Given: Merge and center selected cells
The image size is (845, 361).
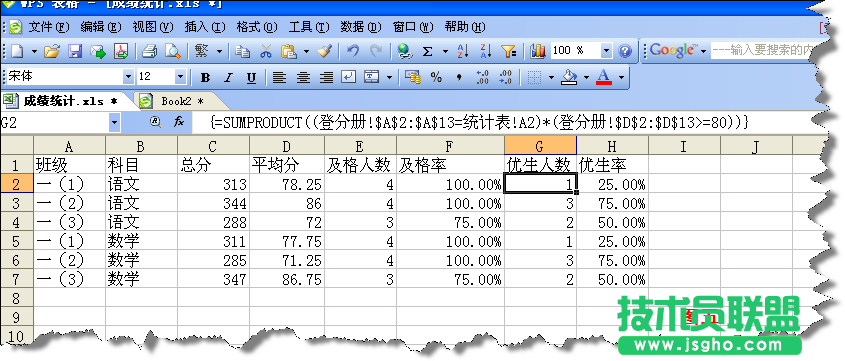Looking at the screenshot, I should tap(372, 78).
